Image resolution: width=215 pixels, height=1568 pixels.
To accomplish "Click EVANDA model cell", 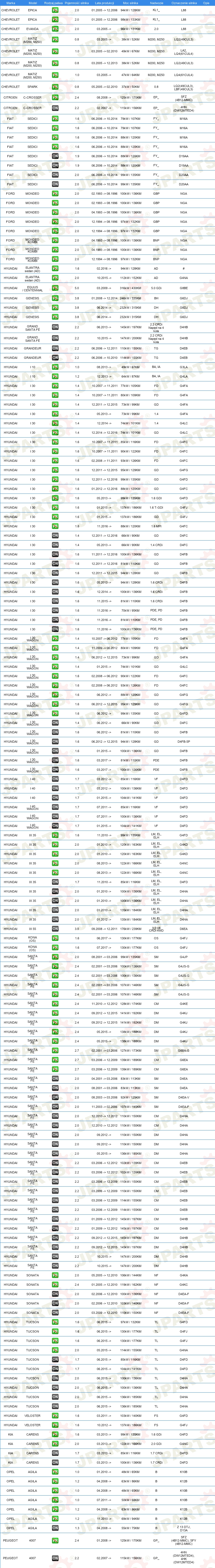I will coord(32,29).
